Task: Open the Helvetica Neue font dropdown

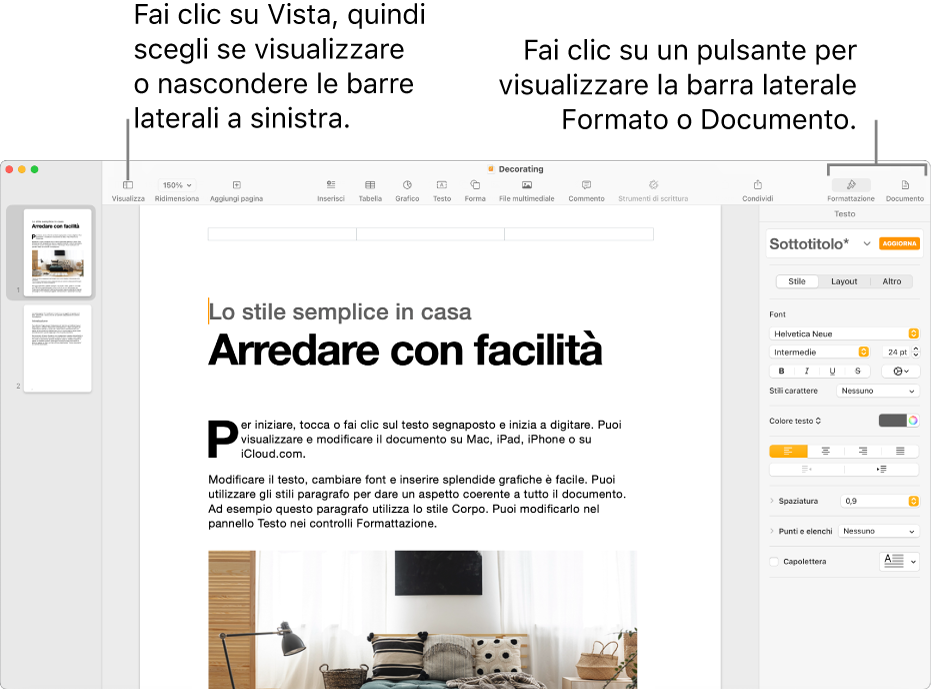Action: point(844,334)
